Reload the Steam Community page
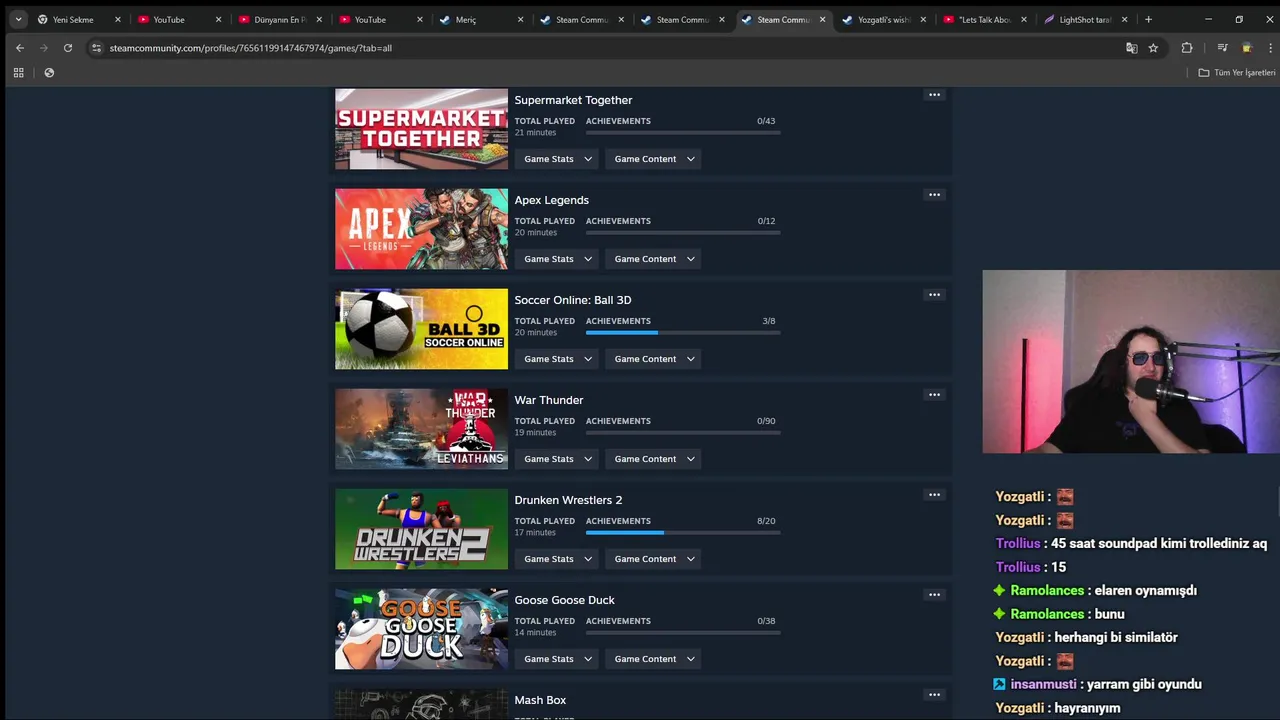 point(68,48)
